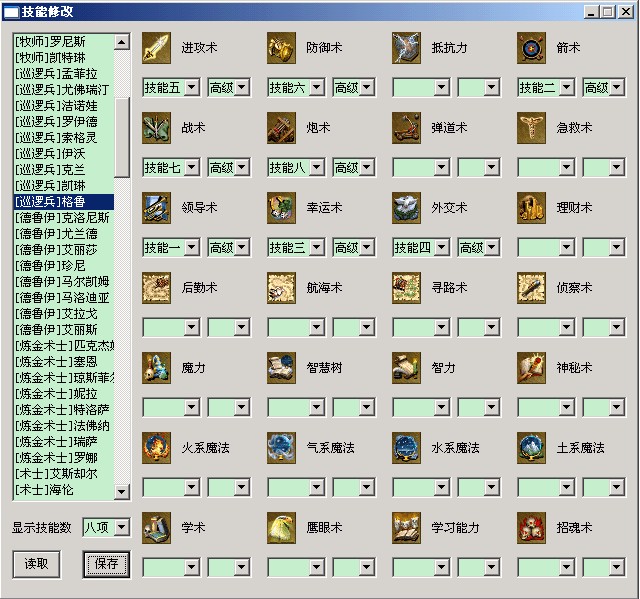
Task: Open the 防御术 level dropdown showing 高级
Action: point(353,87)
